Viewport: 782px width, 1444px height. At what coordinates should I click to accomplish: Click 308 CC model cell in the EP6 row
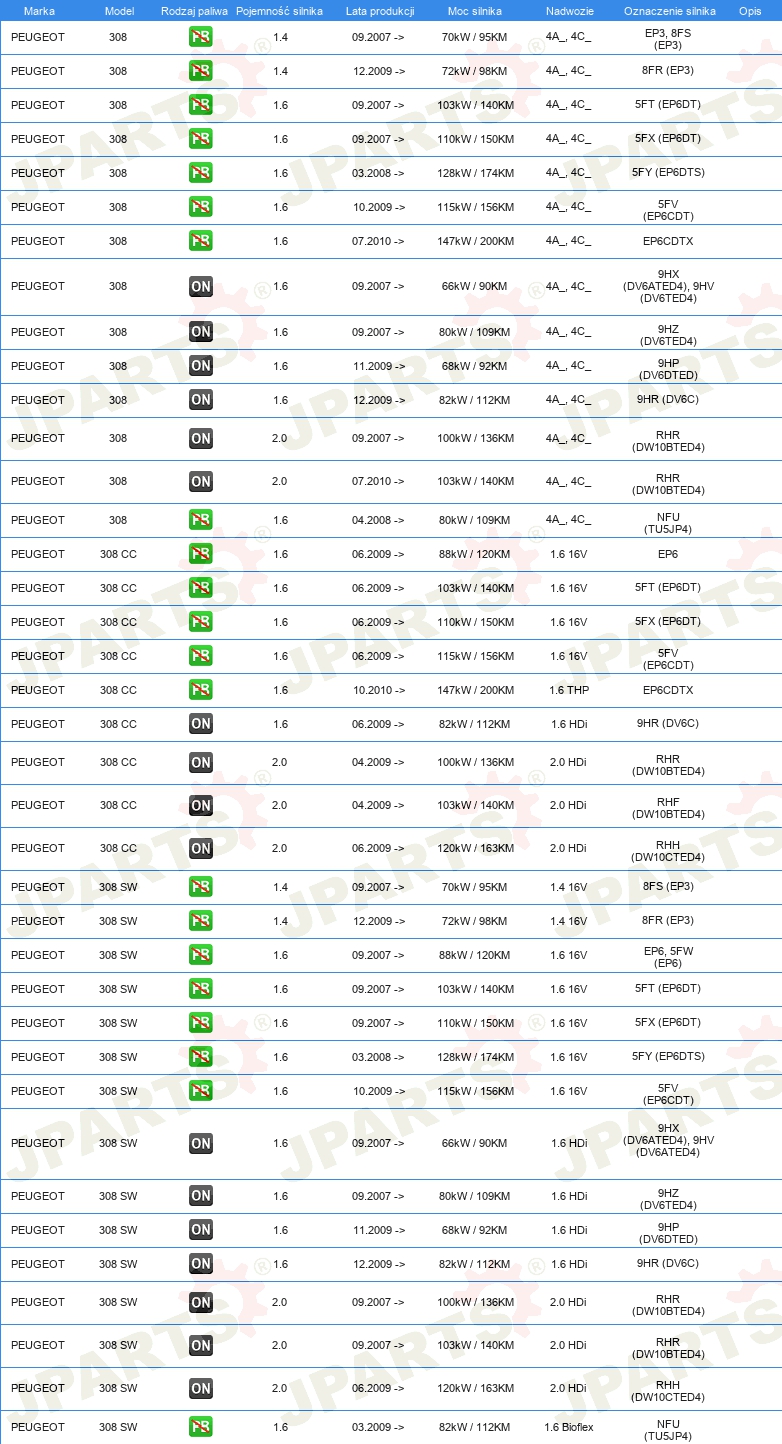[x=118, y=554]
